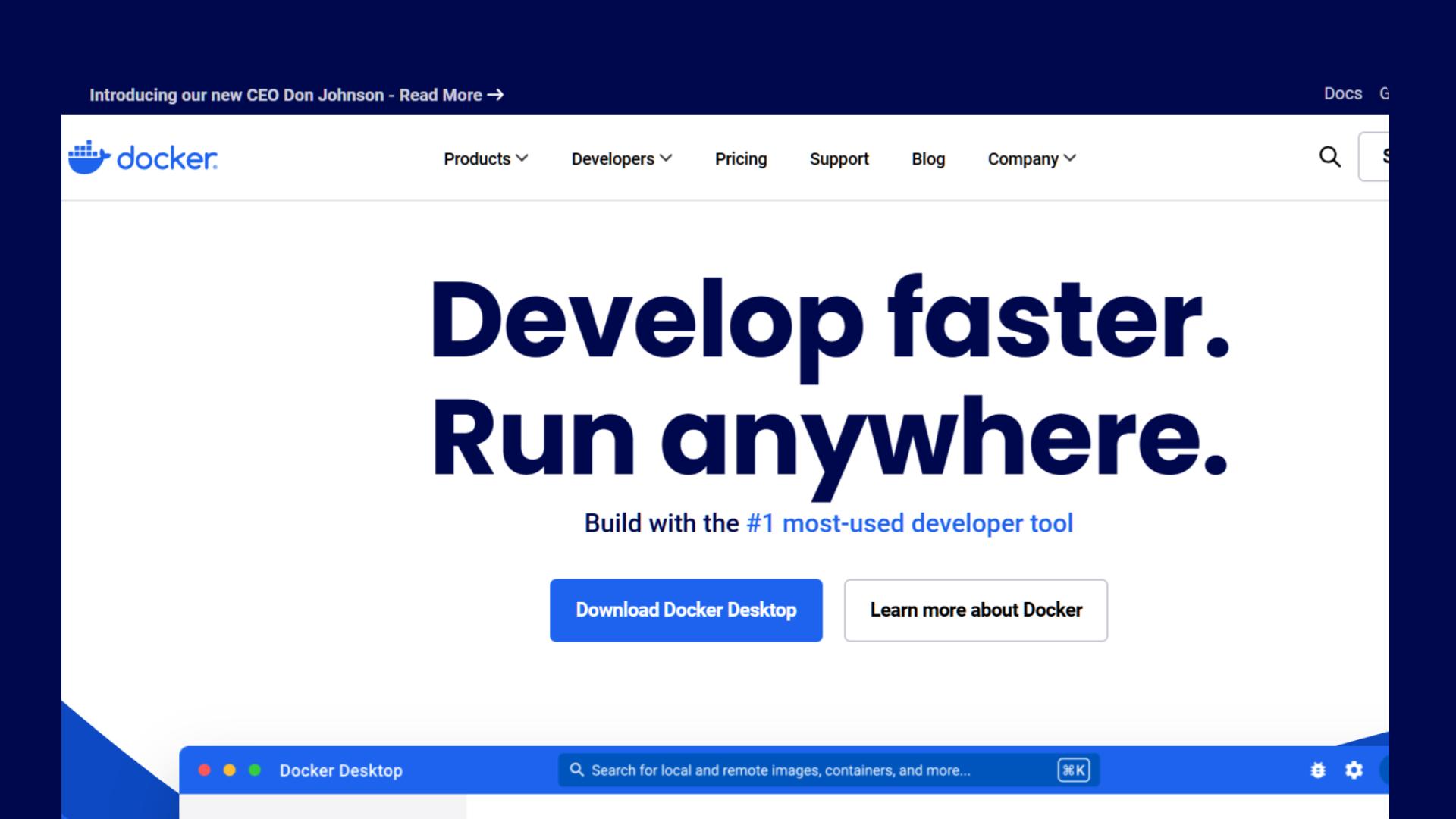Click Download Docker Desktop button
This screenshot has height=819, width=1456.
pyautogui.click(x=686, y=610)
